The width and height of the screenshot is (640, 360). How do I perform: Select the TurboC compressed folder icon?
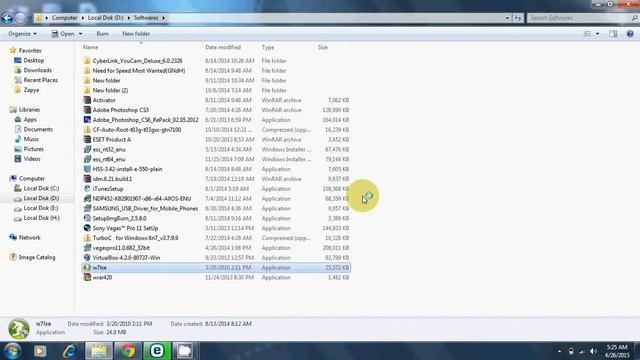(87, 238)
